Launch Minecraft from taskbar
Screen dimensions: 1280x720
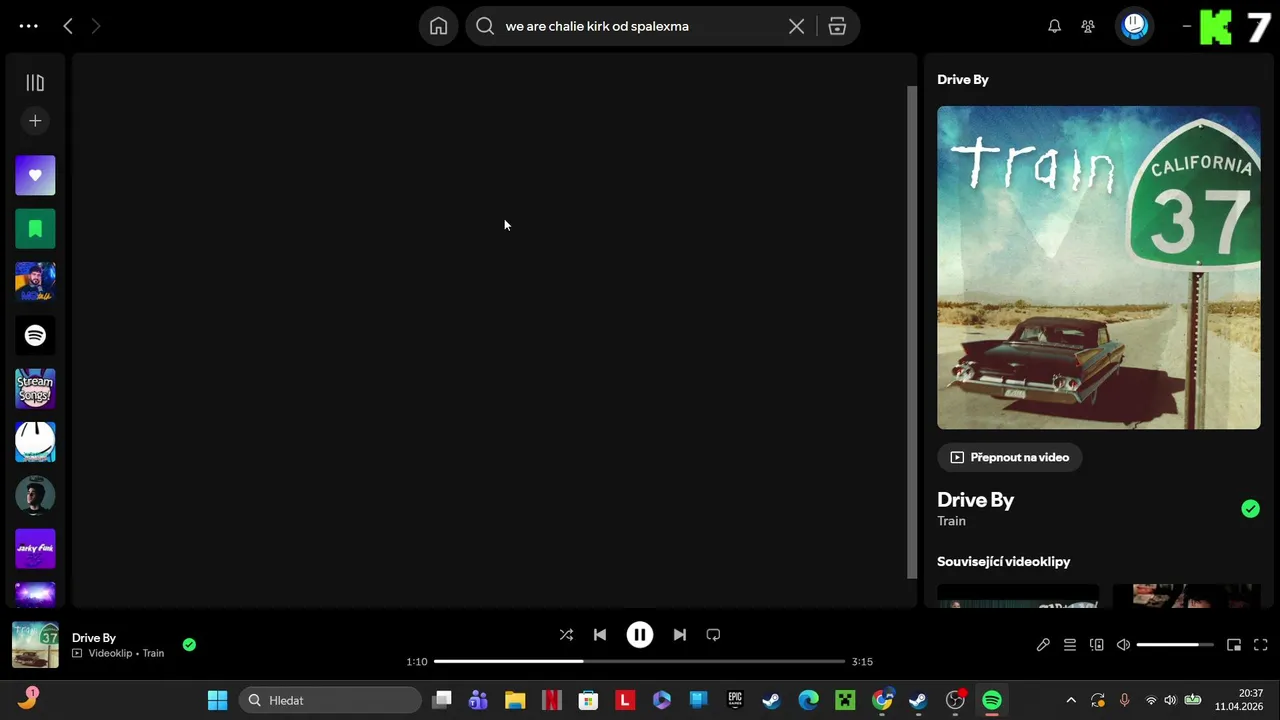pos(846,700)
